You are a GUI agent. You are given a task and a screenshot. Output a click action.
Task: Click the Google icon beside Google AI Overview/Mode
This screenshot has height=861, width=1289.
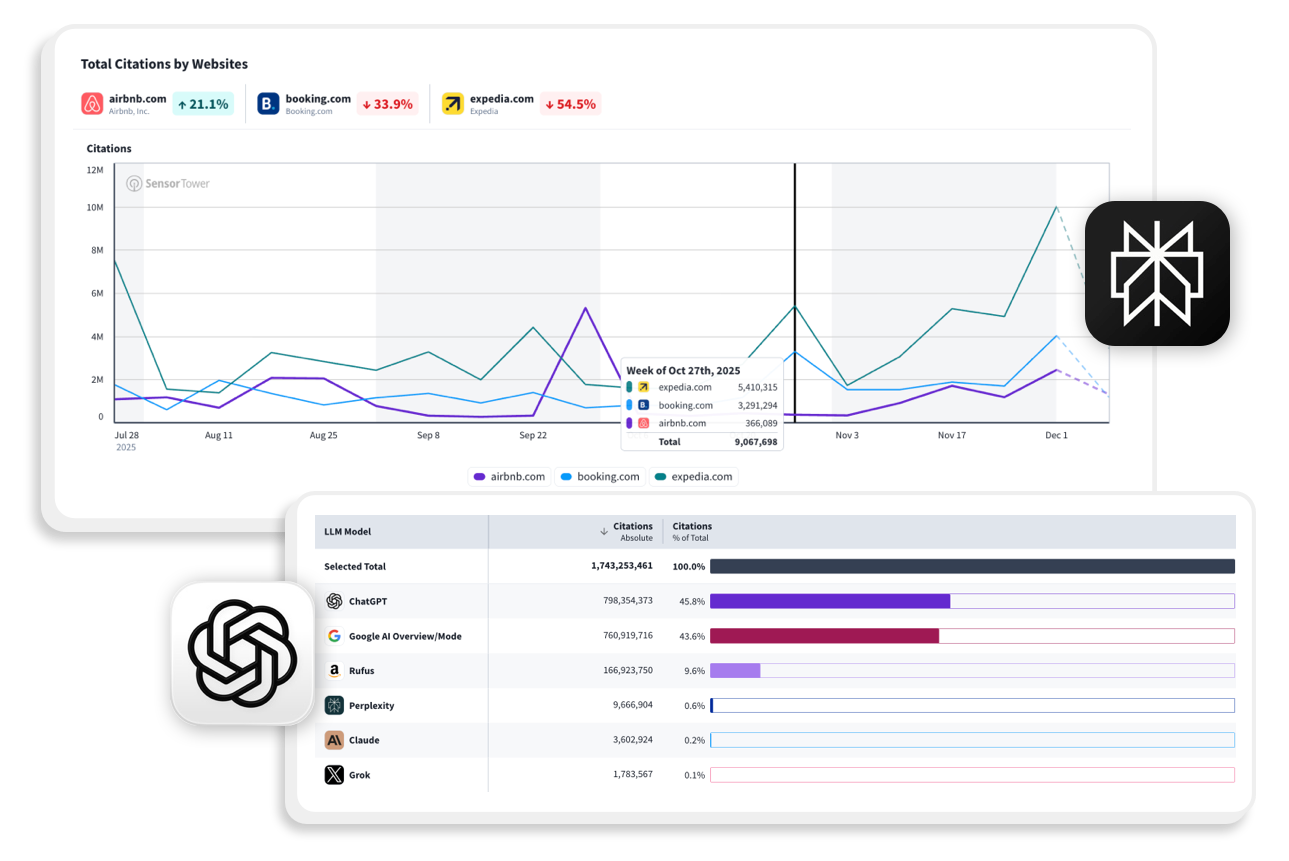click(x=333, y=635)
